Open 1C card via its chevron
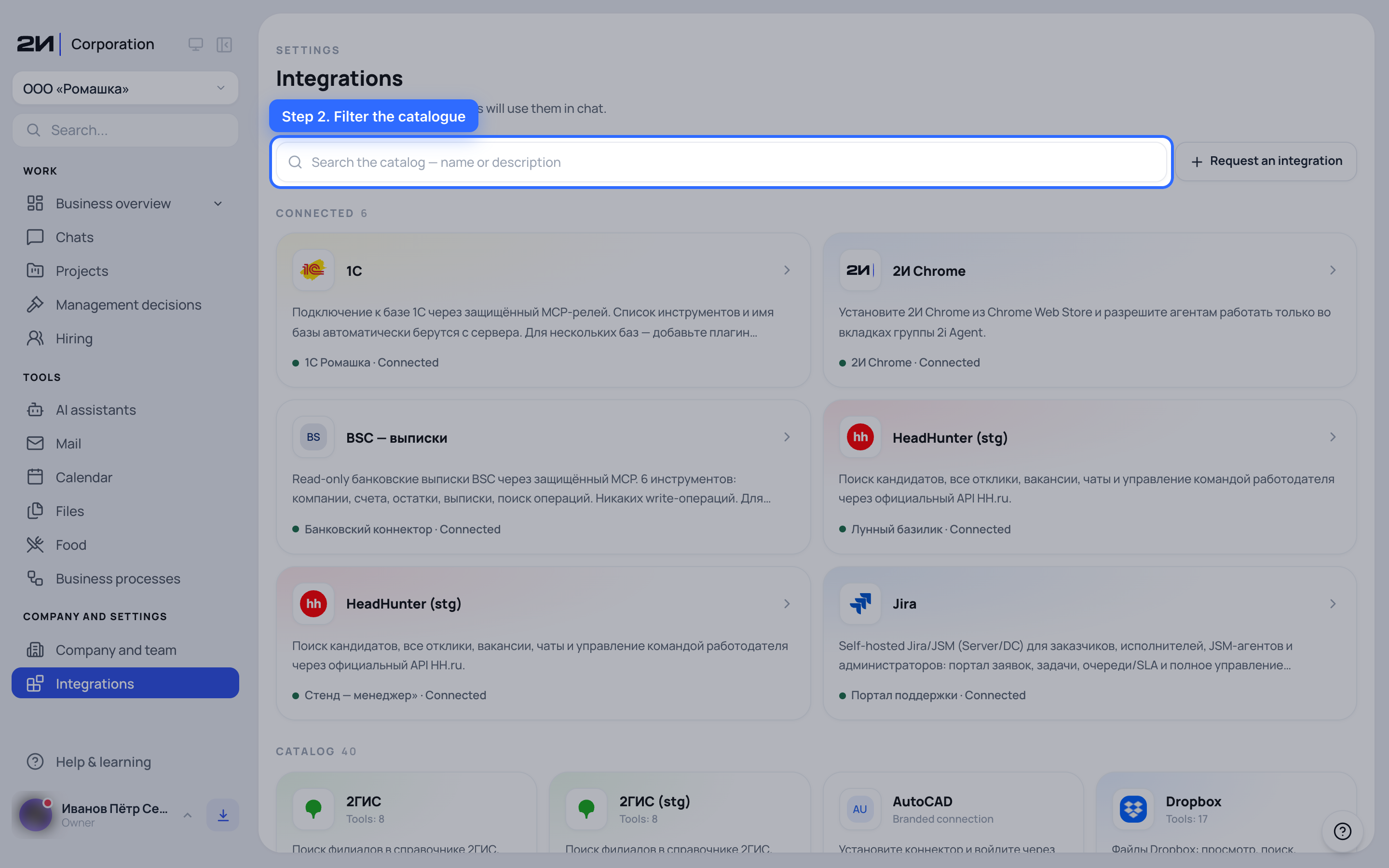This screenshot has width=1389, height=868. pyautogui.click(x=787, y=270)
